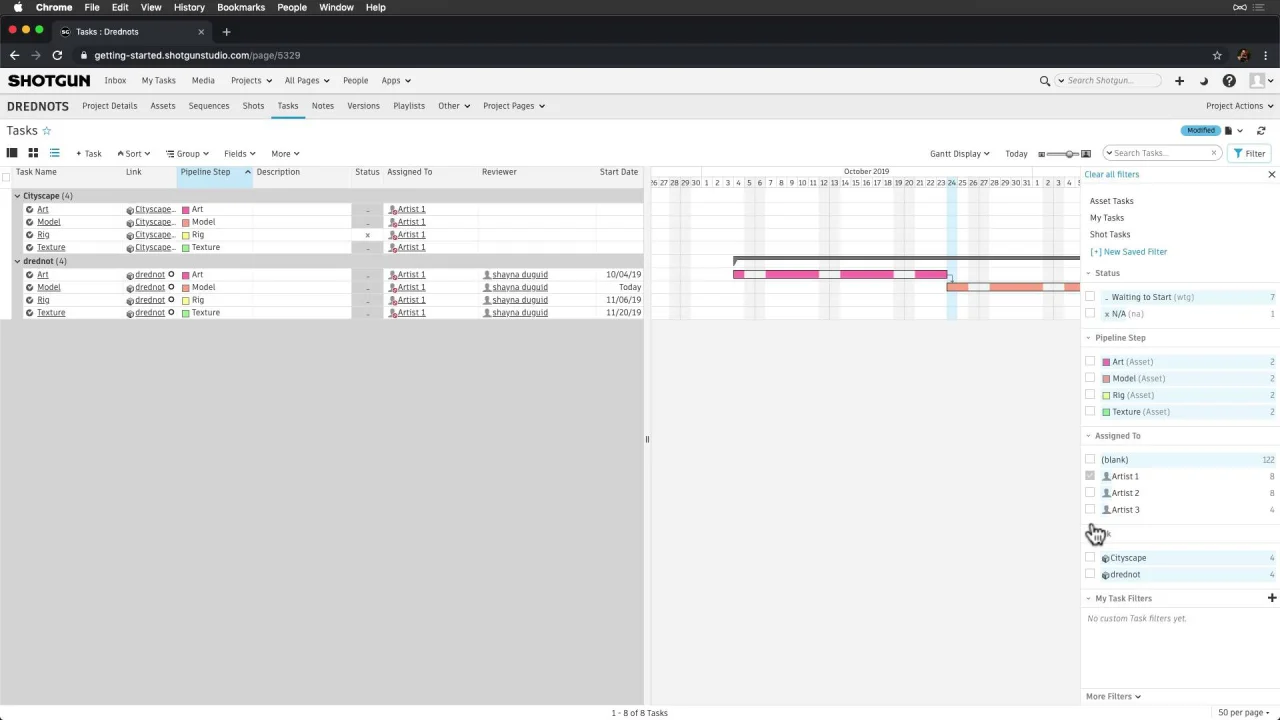Viewport: 1280px width, 720px height.
Task: Open the Project Actions dropdown
Action: (1240, 106)
